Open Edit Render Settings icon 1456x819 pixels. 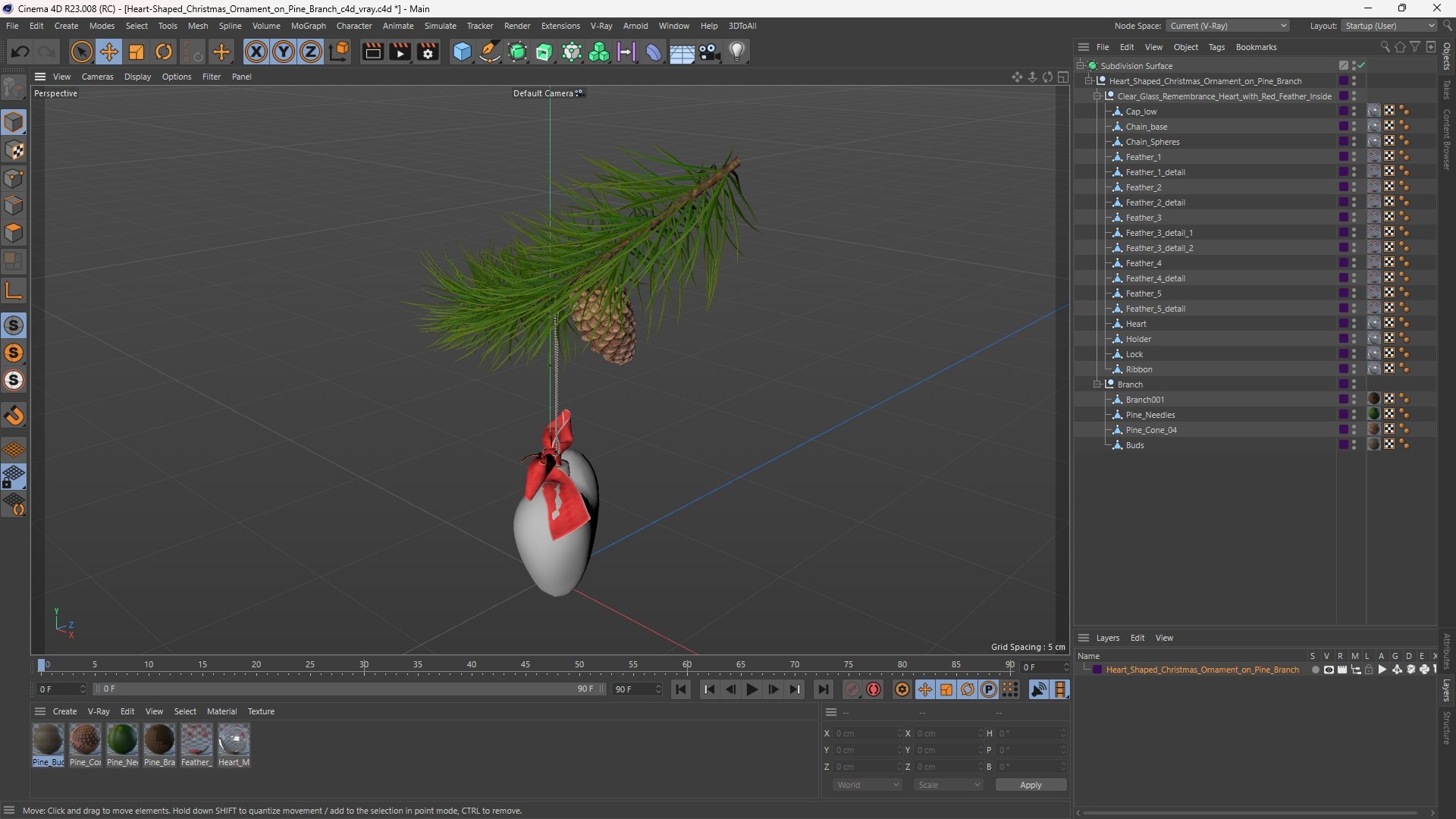pyautogui.click(x=428, y=52)
